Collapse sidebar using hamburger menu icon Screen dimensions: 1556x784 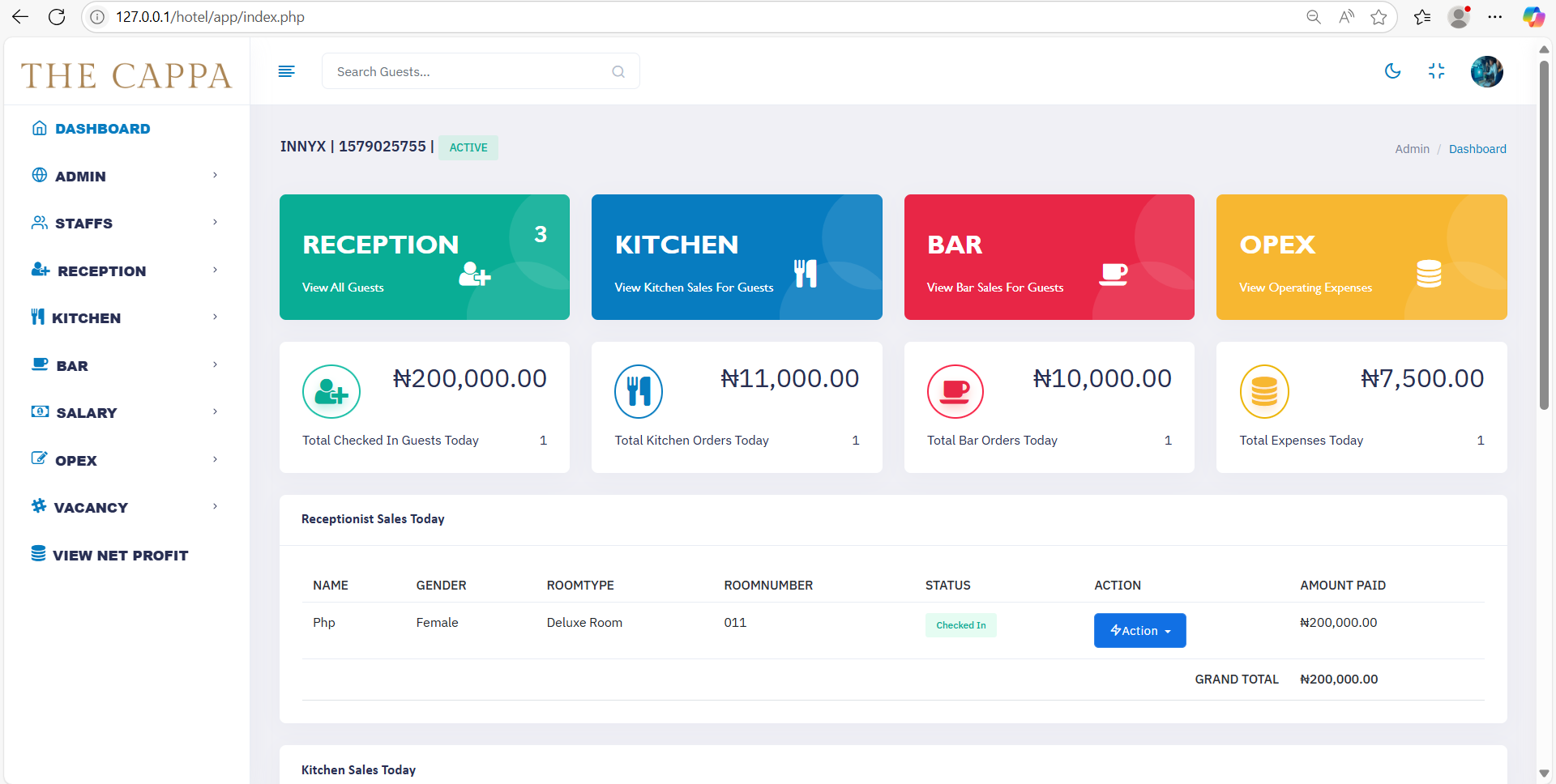pyautogui.click(x=286, y=71)
